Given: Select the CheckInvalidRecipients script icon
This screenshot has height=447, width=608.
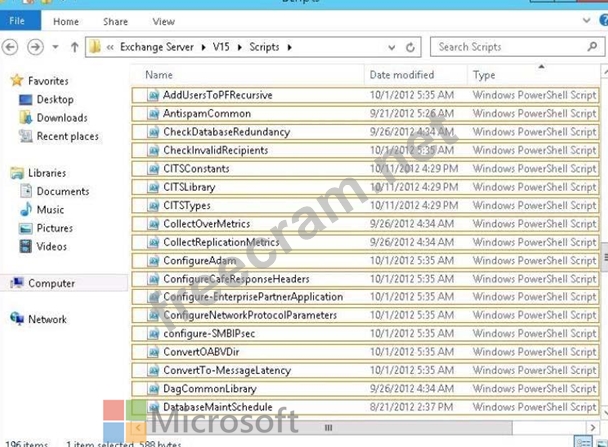Looking at the screenshot, I should (154, 150).
